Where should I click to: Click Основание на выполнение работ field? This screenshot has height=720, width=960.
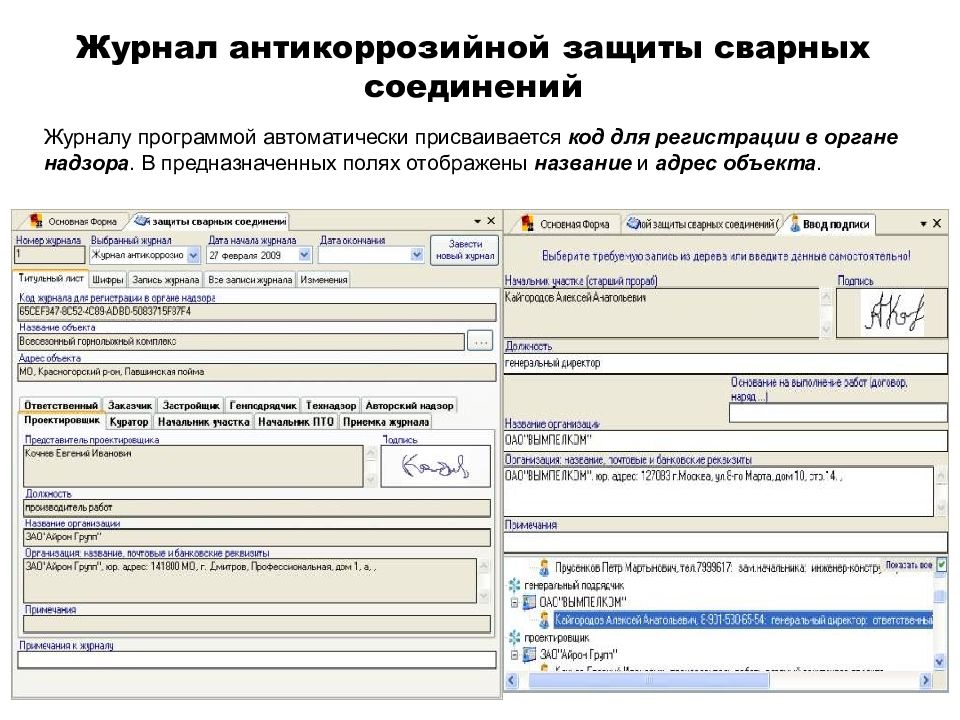tap(838, 413)
